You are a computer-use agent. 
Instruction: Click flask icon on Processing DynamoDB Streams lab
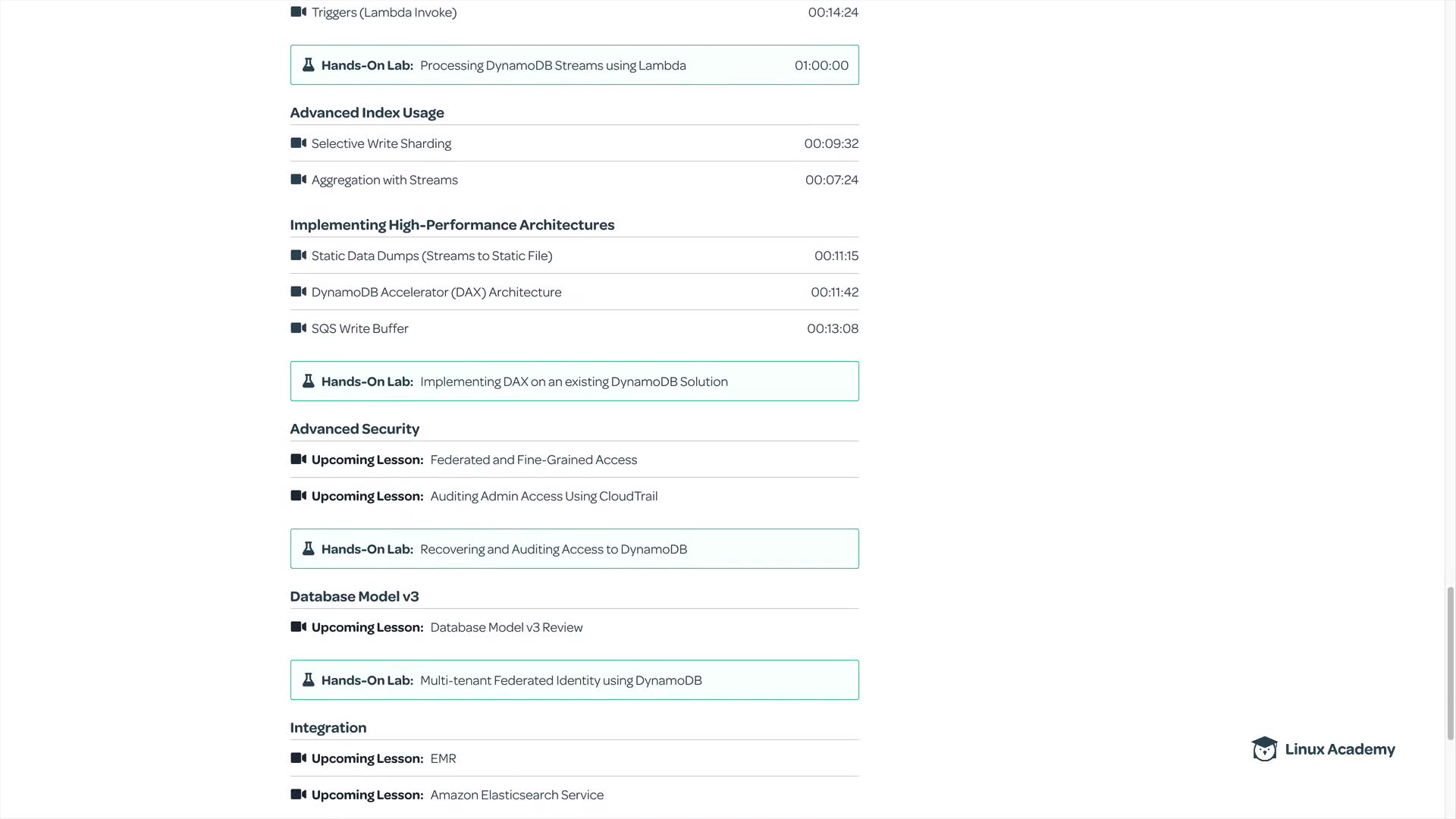click(309, 65)
